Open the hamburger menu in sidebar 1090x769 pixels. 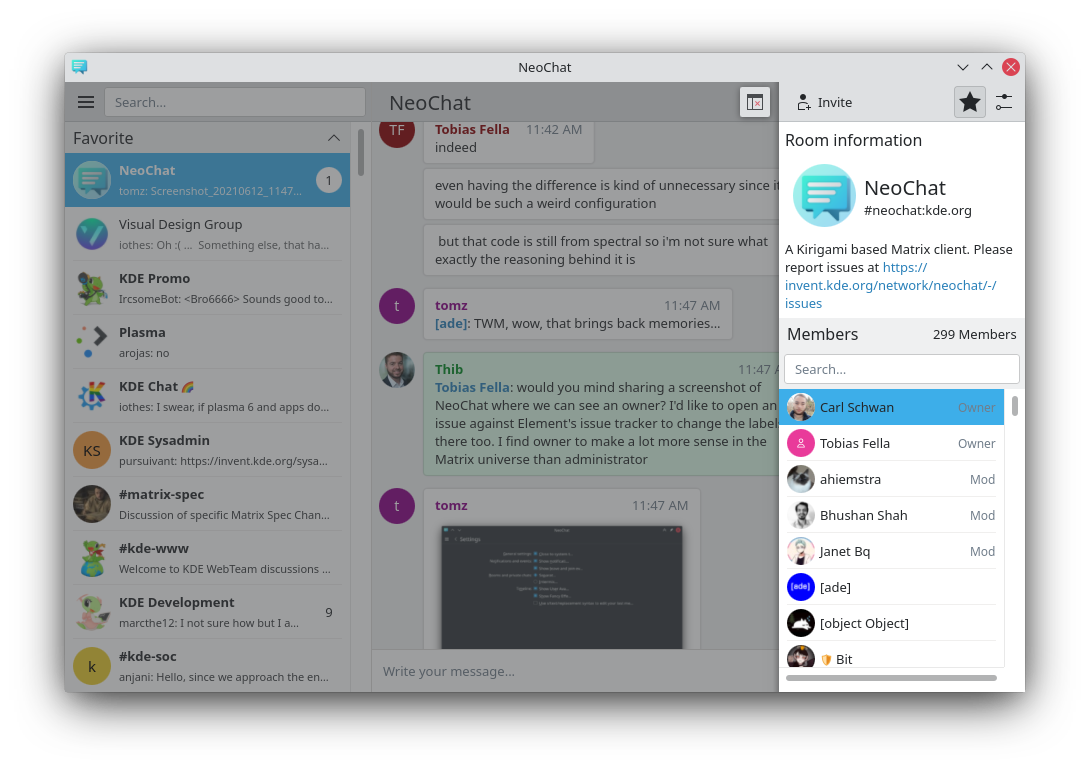(x=86, y=102)
